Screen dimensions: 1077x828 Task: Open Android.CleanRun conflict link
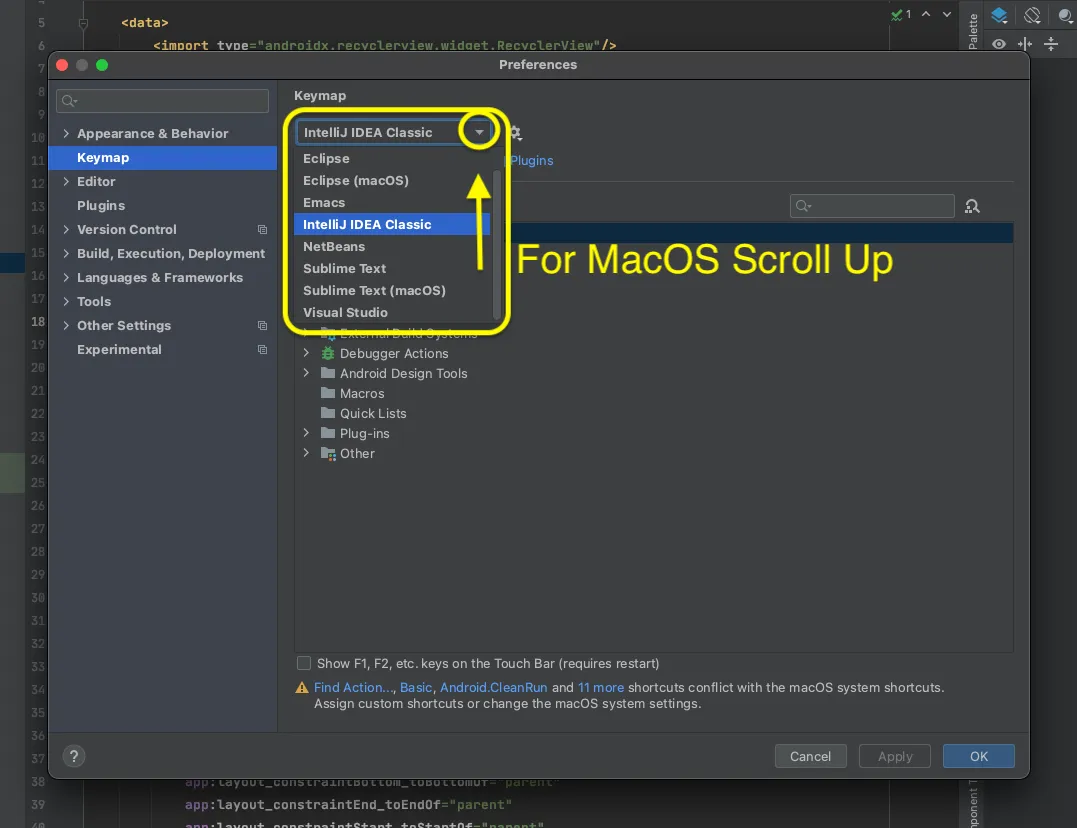pyautogui.click(x=493, y=687)
